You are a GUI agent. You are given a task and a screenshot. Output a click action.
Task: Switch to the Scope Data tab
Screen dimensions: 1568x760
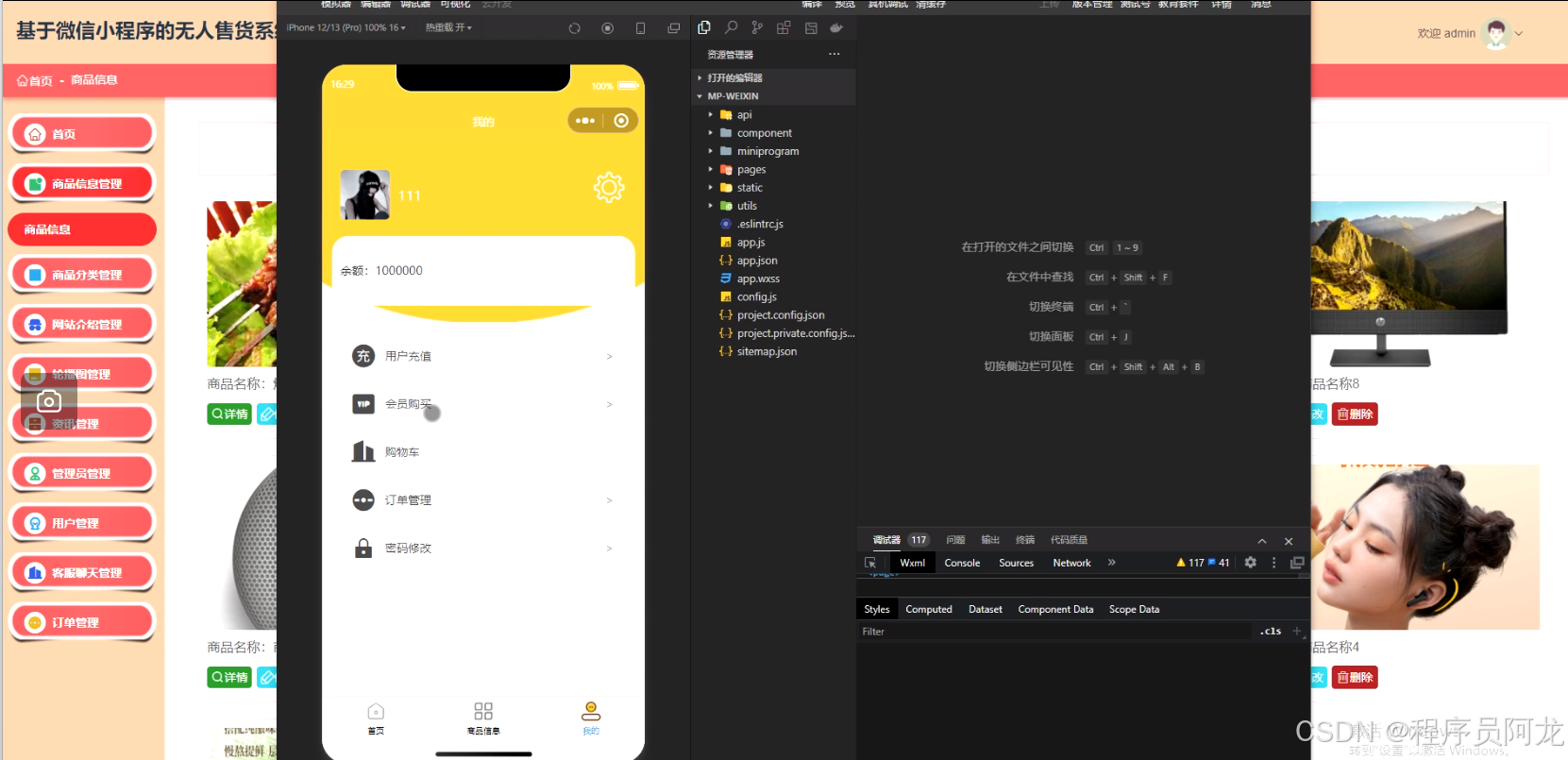1134,610
